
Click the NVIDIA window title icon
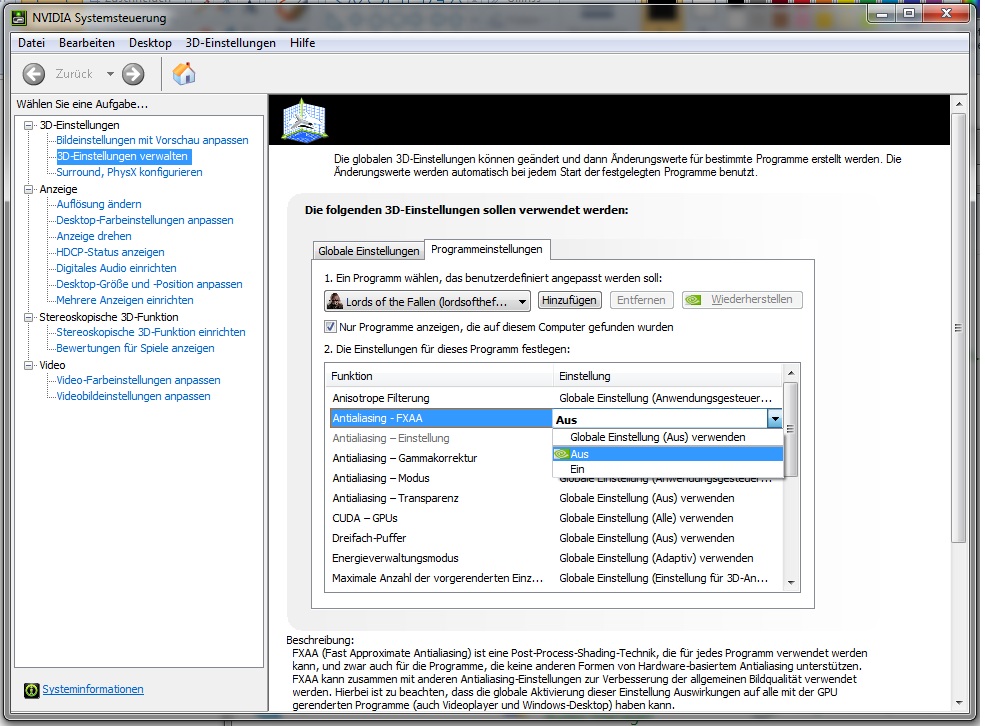[x=19, y=18]
